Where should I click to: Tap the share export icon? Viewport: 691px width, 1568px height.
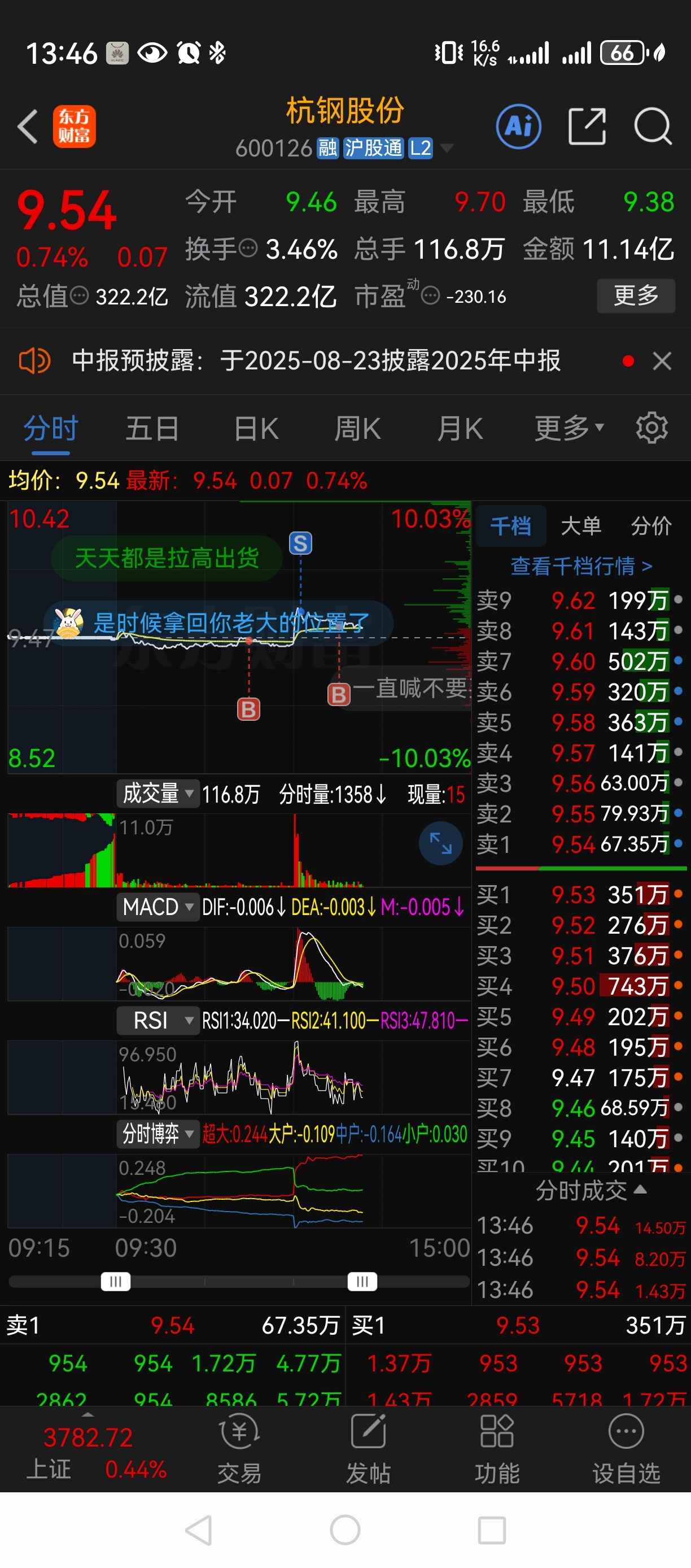click(587, 127)
